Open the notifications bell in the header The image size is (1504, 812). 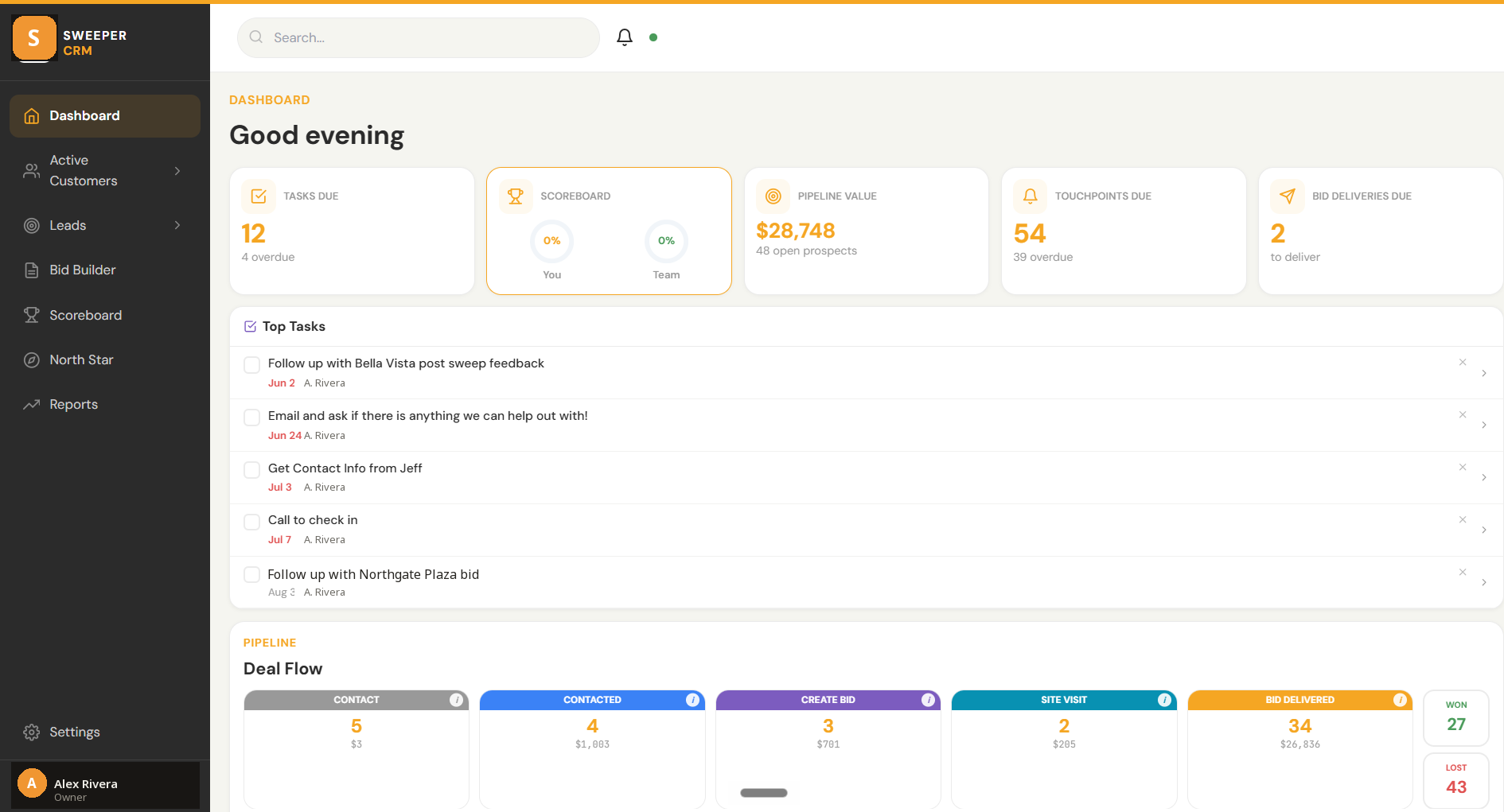[625, 37]
